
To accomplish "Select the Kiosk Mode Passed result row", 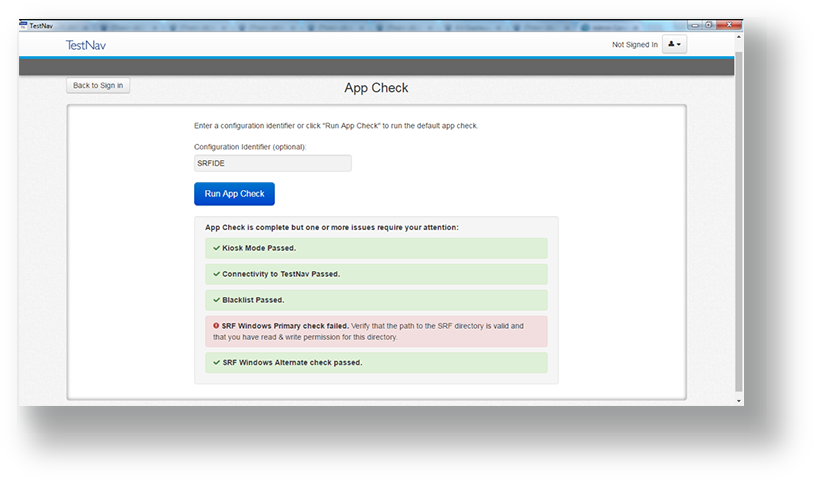I will 376,248.
